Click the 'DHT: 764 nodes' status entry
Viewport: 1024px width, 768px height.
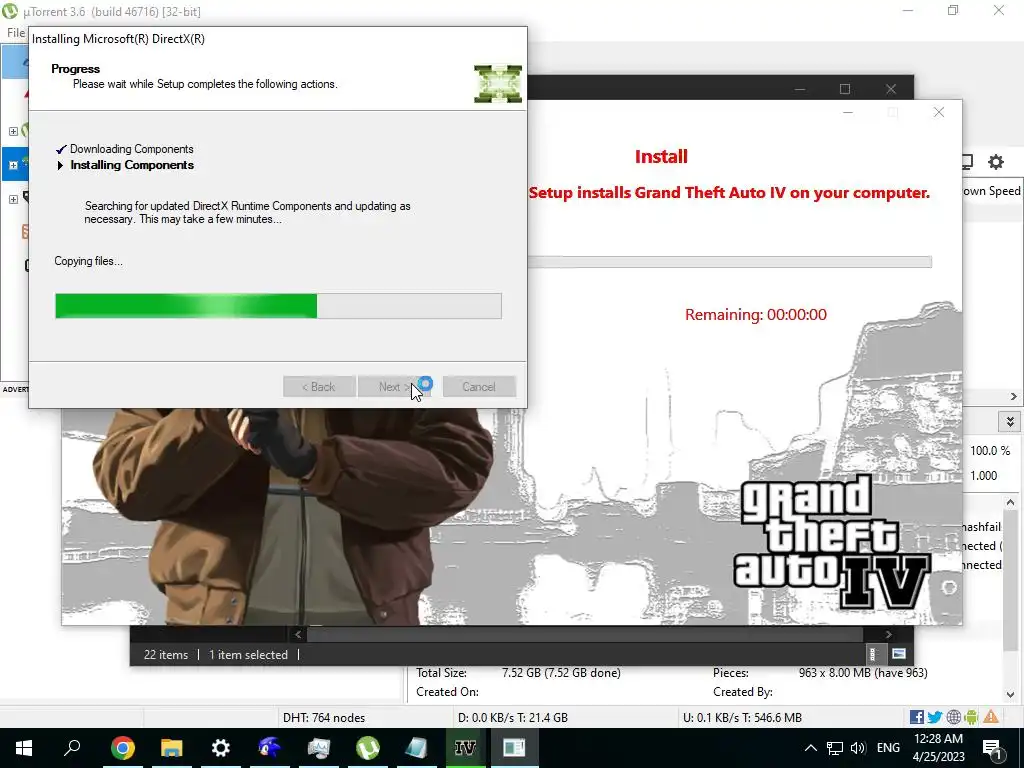pyautogui.click(x=324, y=717)
